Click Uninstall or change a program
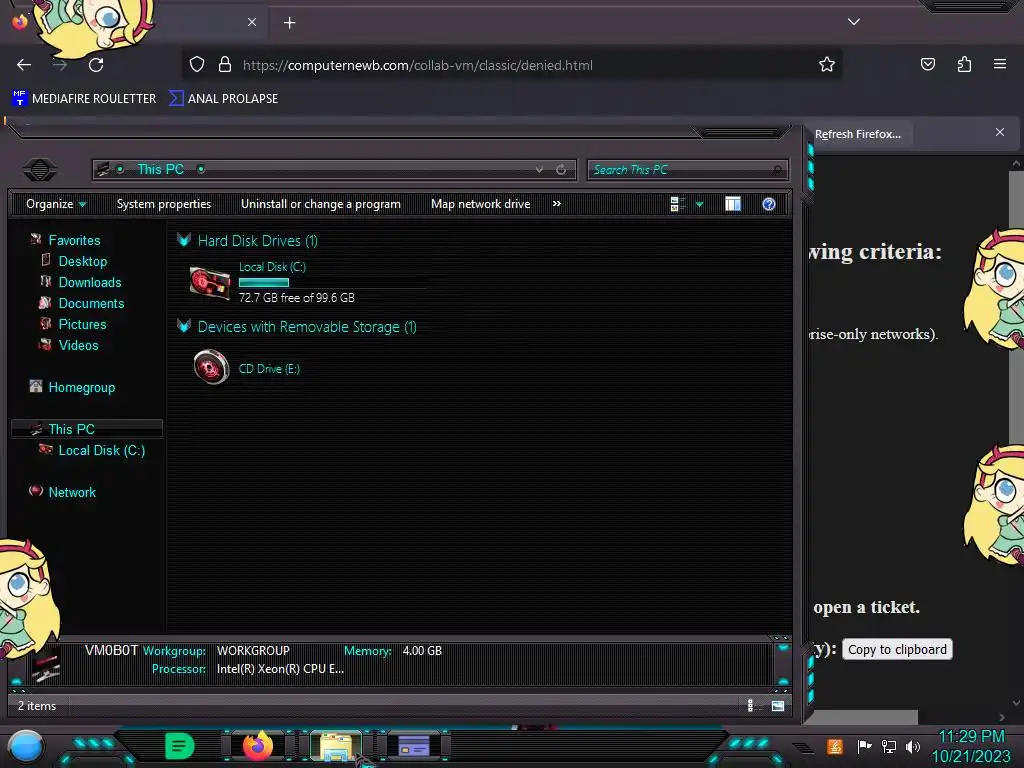 coord(321,204)
